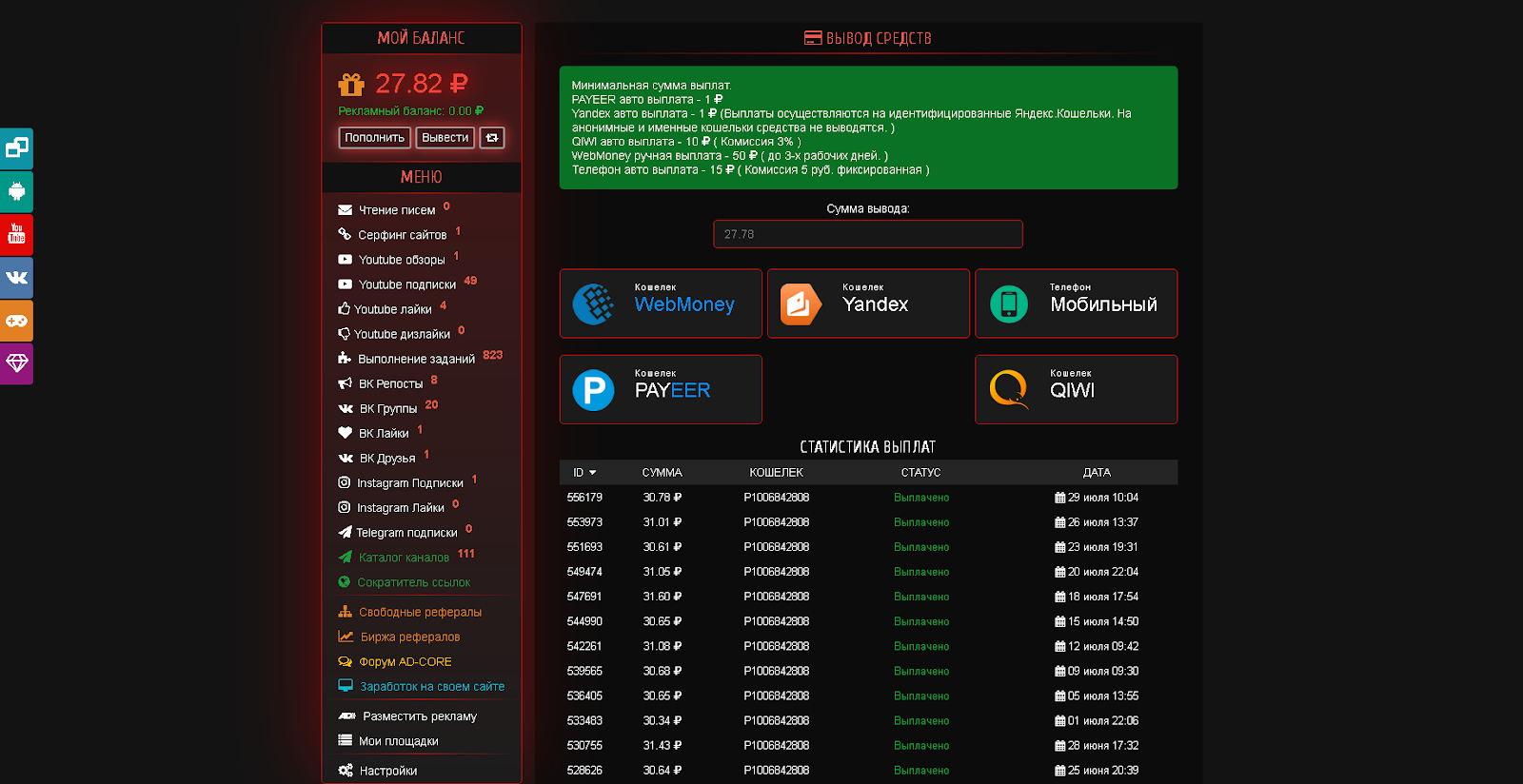Click the monitor icon for Заработок на своем сайте
This screenshot has height=784, width=1523.
346,685
